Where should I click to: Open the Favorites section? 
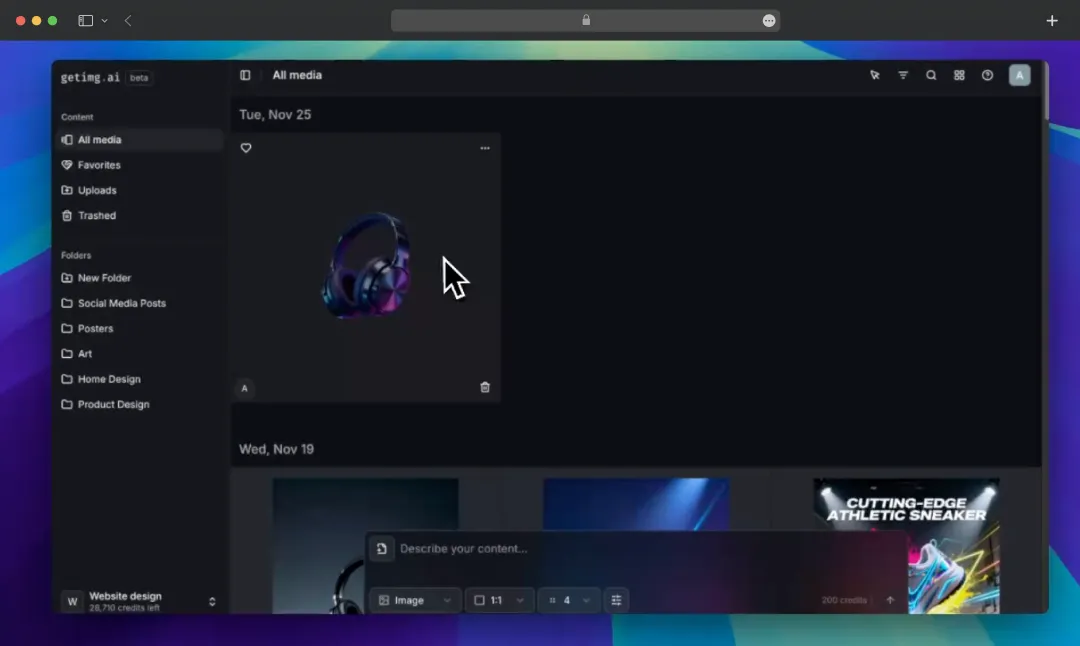pos(98,164)
